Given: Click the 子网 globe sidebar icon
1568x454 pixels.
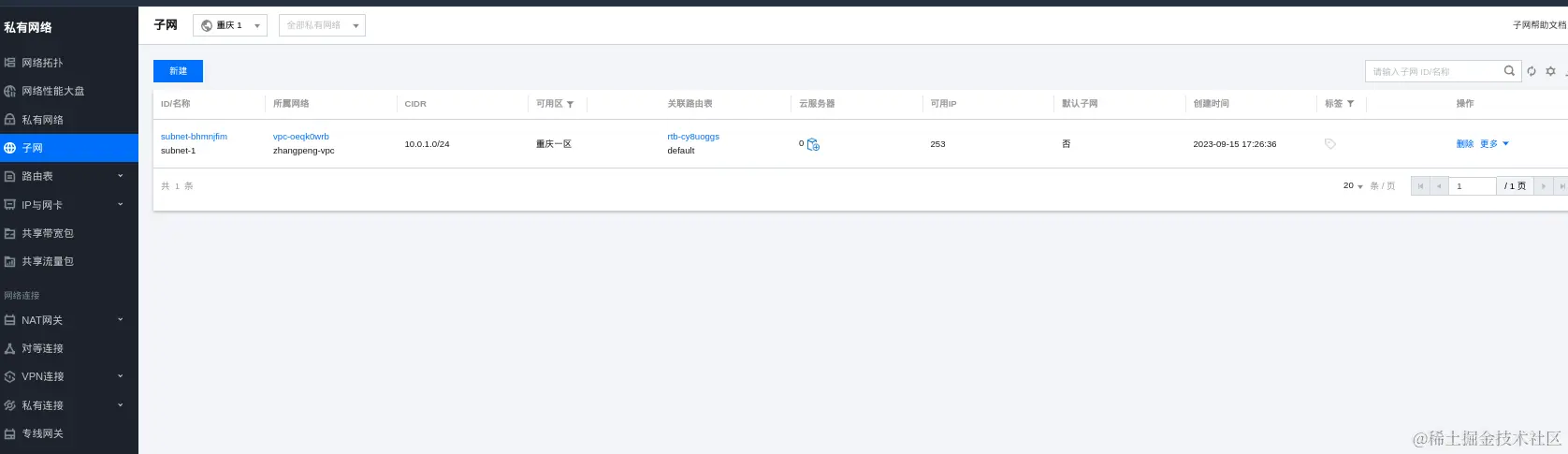Looking at the screenshot, I should click(10, 148).
